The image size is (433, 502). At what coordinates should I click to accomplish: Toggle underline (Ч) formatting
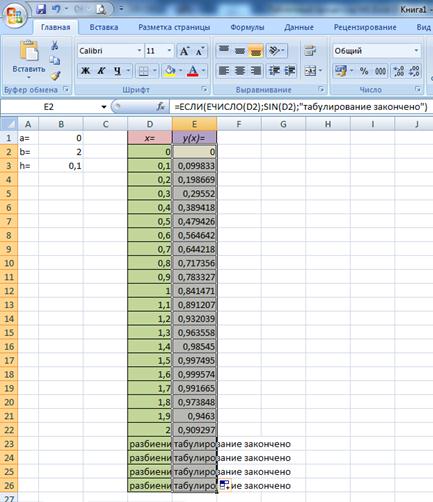tap(117, 71)
